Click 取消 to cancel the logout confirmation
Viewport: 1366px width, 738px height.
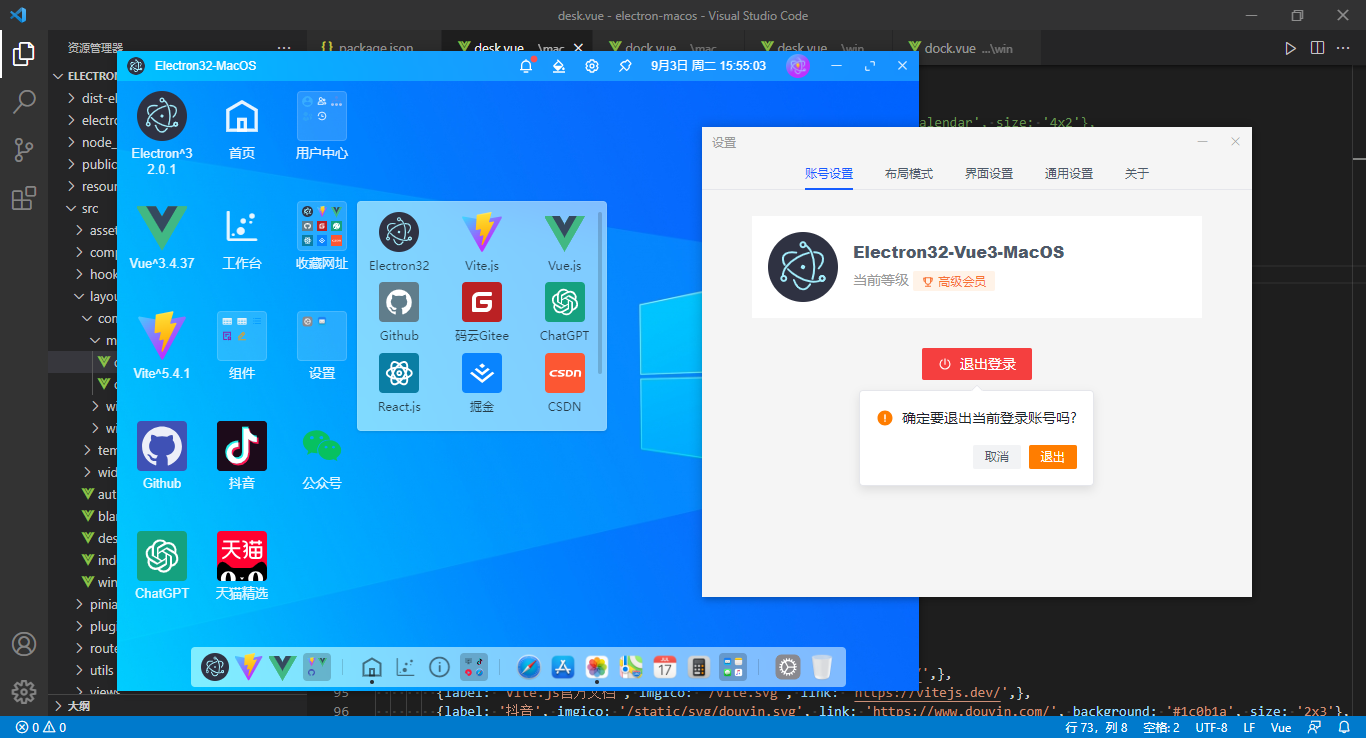(x=996, y=456)
